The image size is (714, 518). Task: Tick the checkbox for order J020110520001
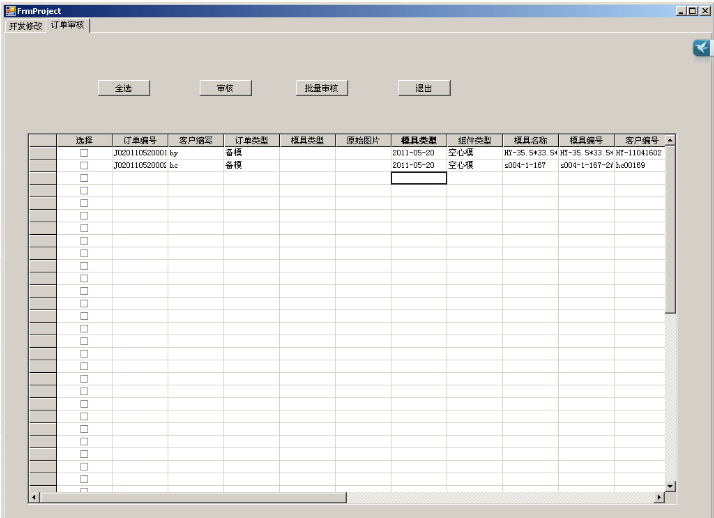coord(84,153)
